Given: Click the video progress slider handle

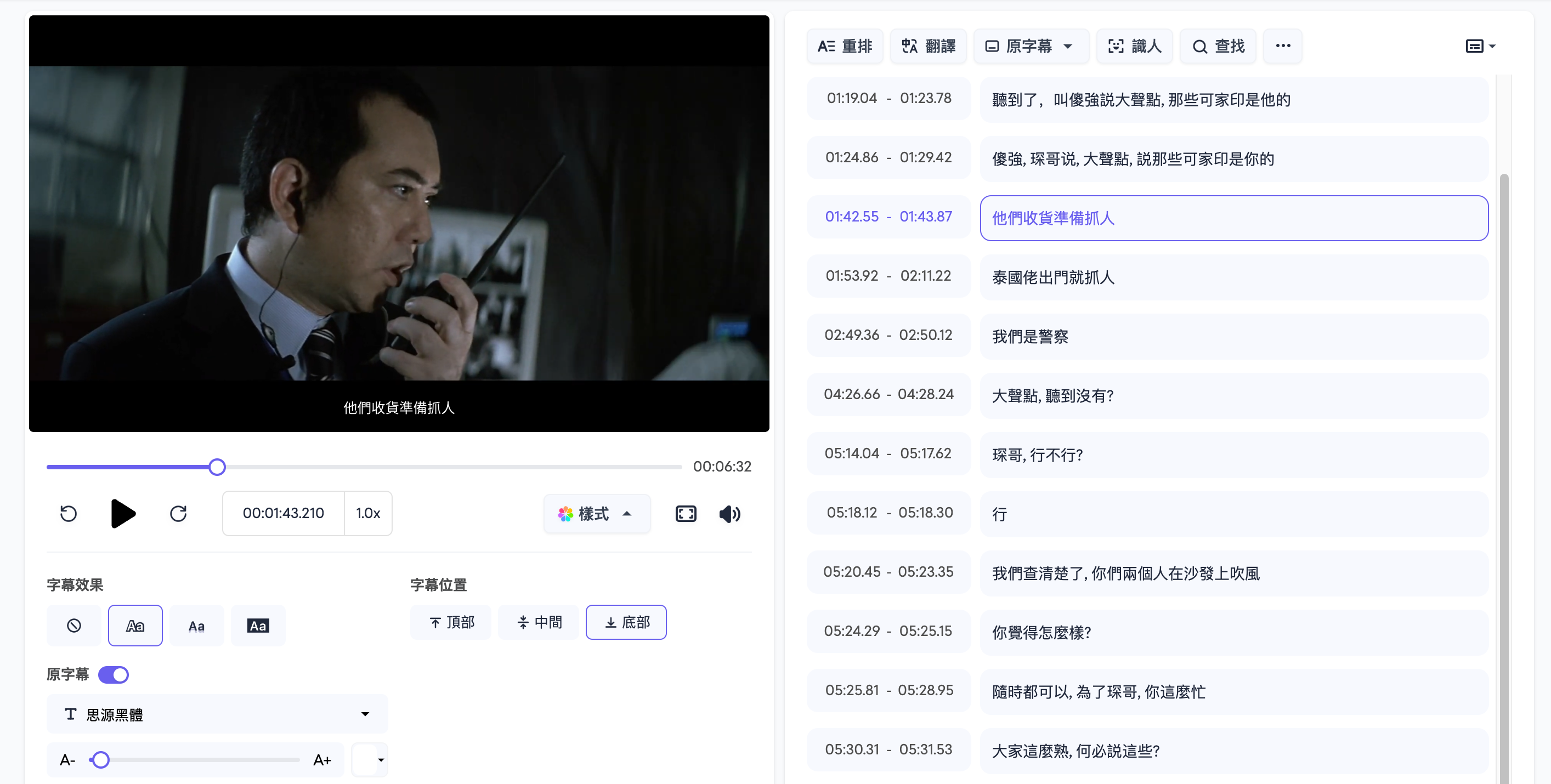Looking at the screenshot, I should [x=217, y=467].
